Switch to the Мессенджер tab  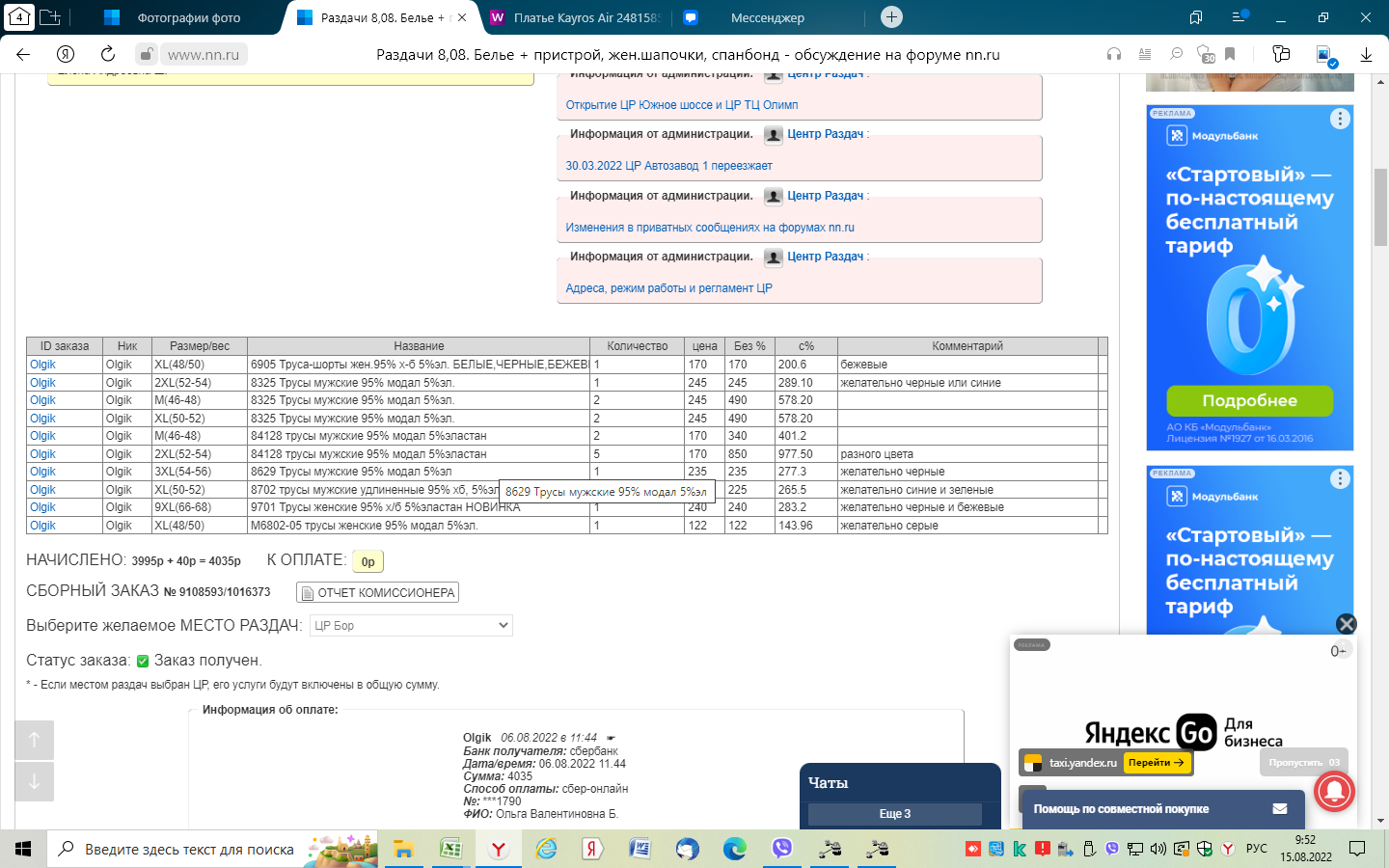coord(768,17)
